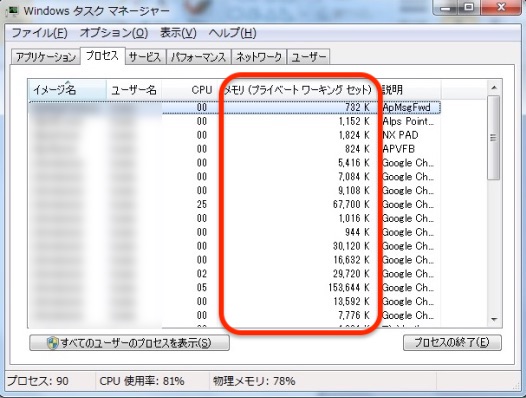This screenshot has width=526, height=398.
Task: Click プロセス: 90 in the status bar
Action: tap(38, 381)
